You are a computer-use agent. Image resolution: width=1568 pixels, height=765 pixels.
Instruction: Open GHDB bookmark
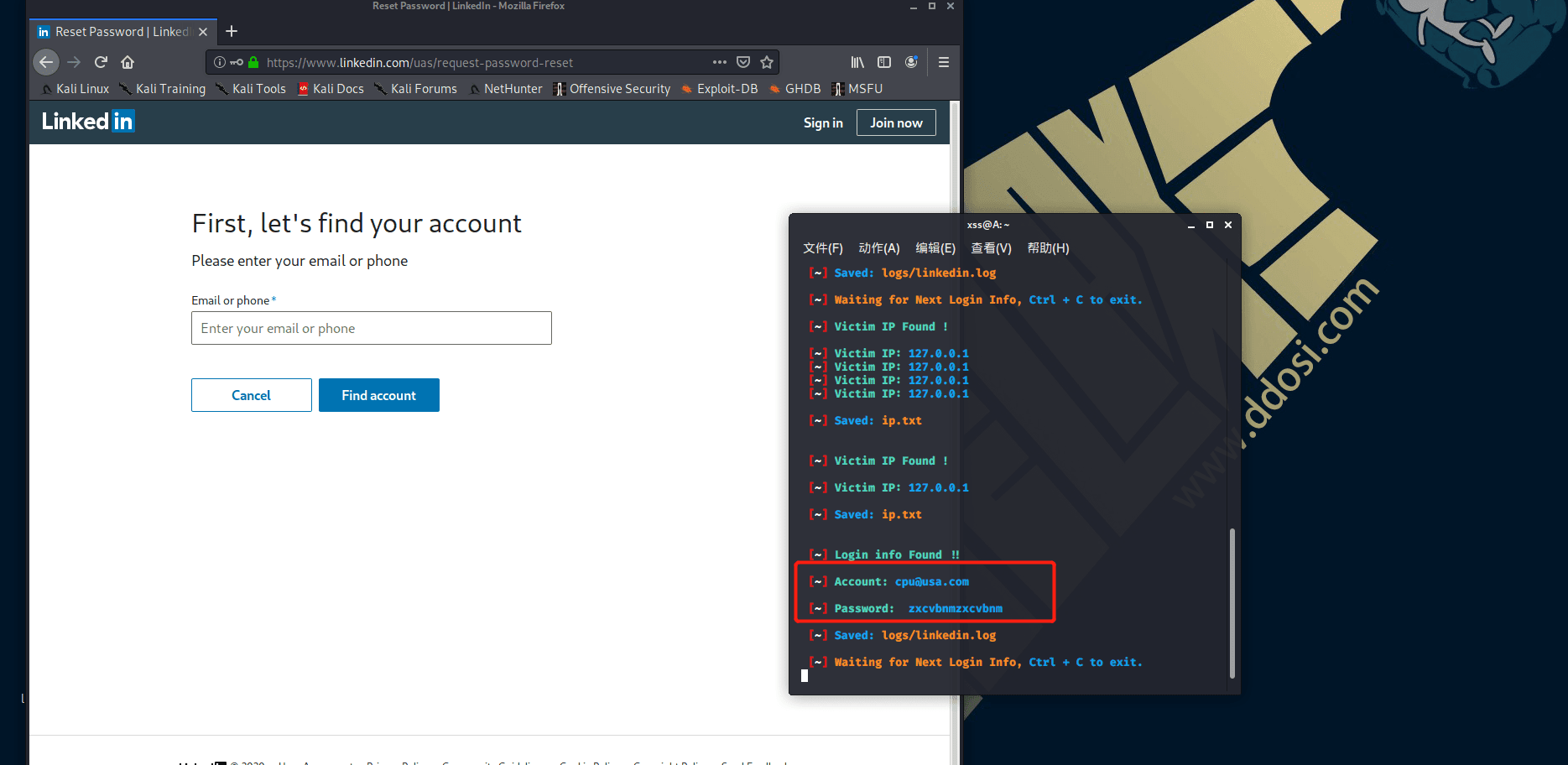click(794, 89)
